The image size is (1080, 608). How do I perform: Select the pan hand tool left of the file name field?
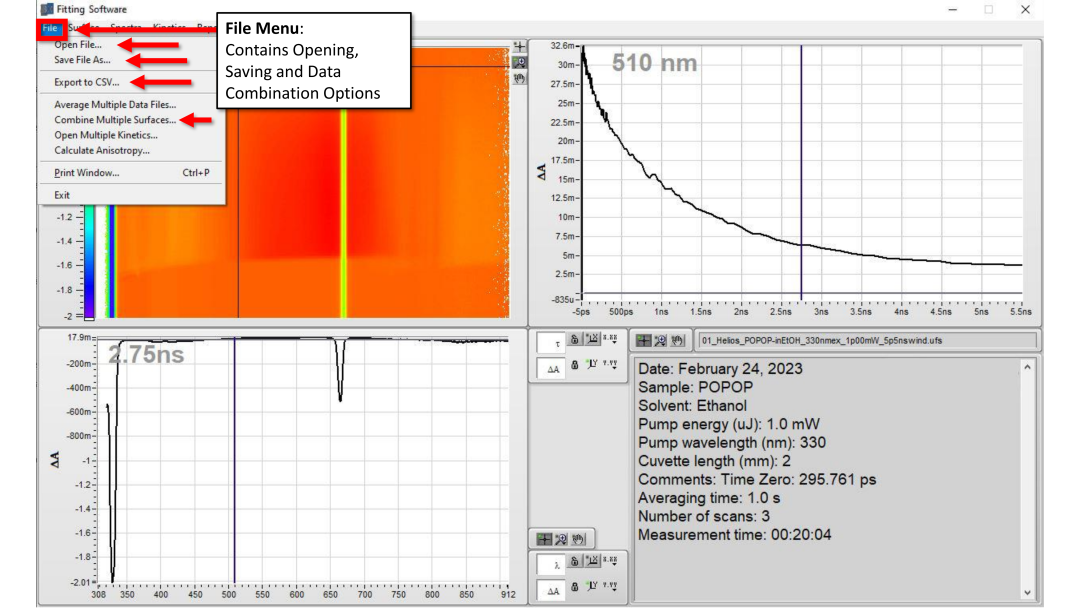(x=677, y=340)
